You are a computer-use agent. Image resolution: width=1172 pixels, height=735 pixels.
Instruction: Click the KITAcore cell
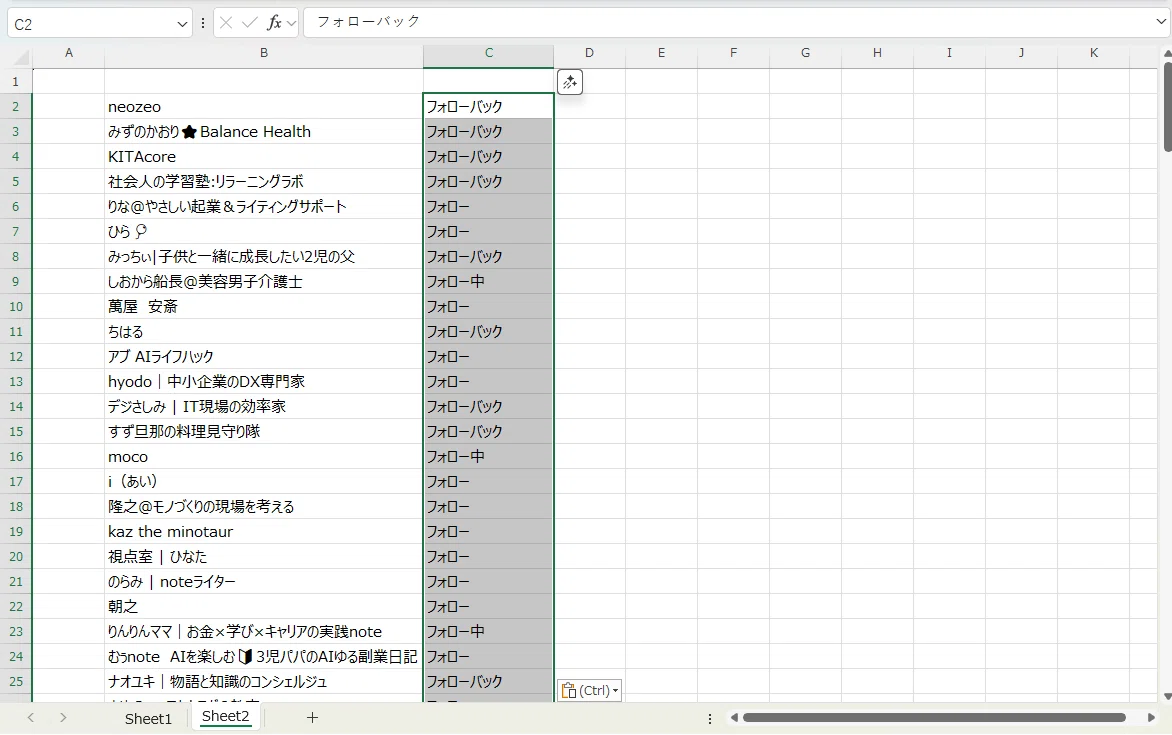(264, 157)
